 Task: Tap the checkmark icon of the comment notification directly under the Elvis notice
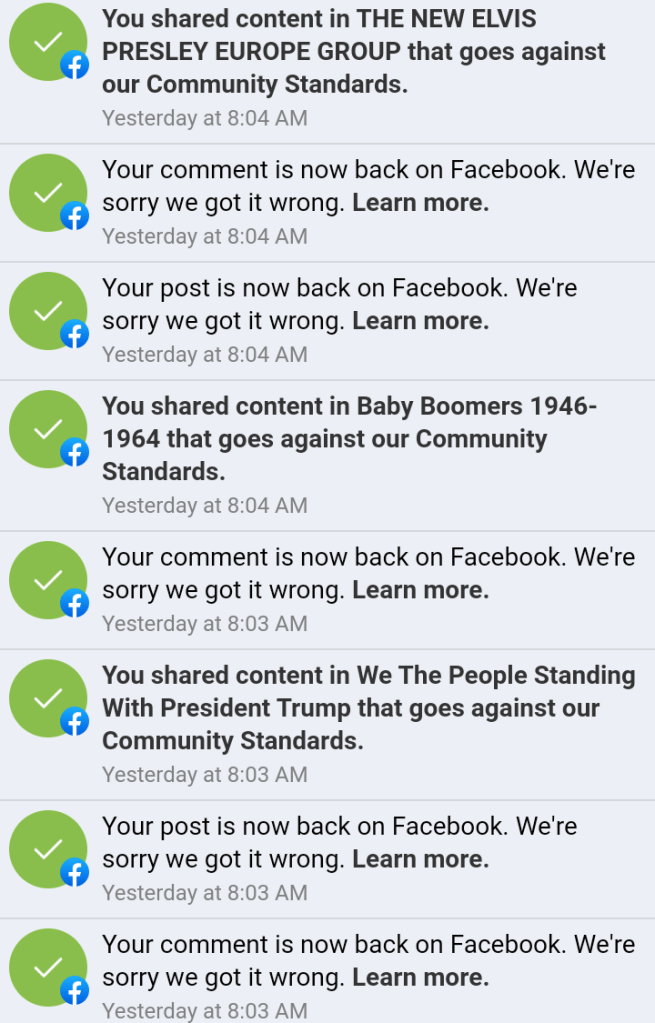(46, 193)
